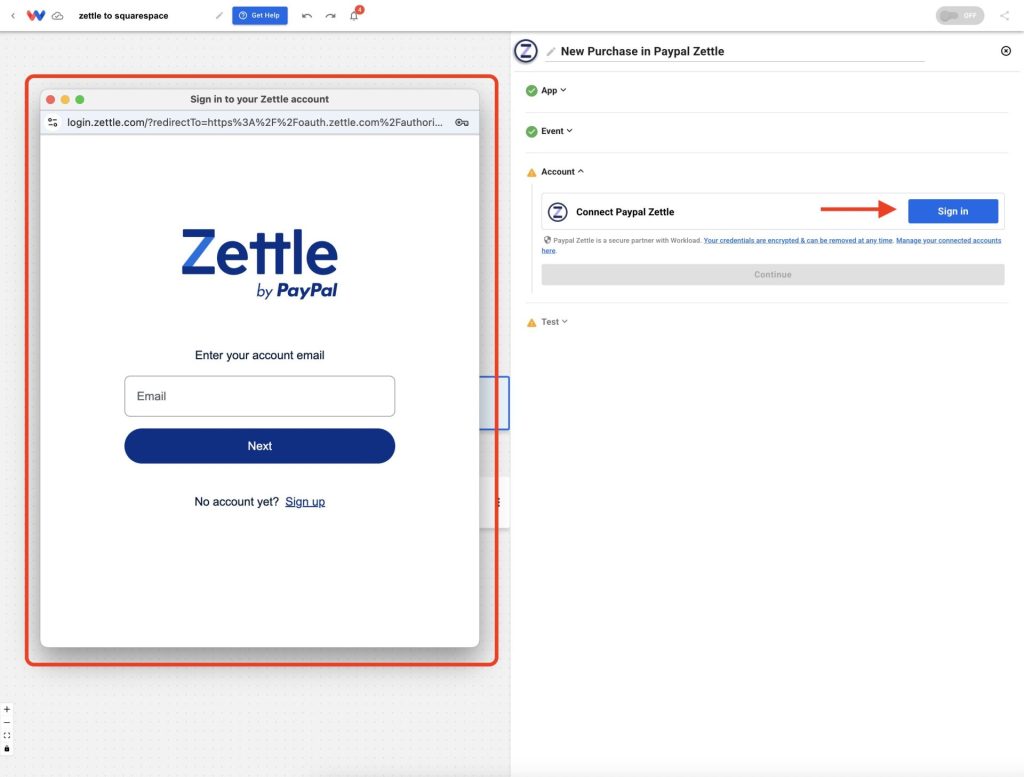This screenshot has height=777, width=1024.
Task: Click the Zettle by PayPal logo
Action: pyautogui.click(x=259, y=263)
